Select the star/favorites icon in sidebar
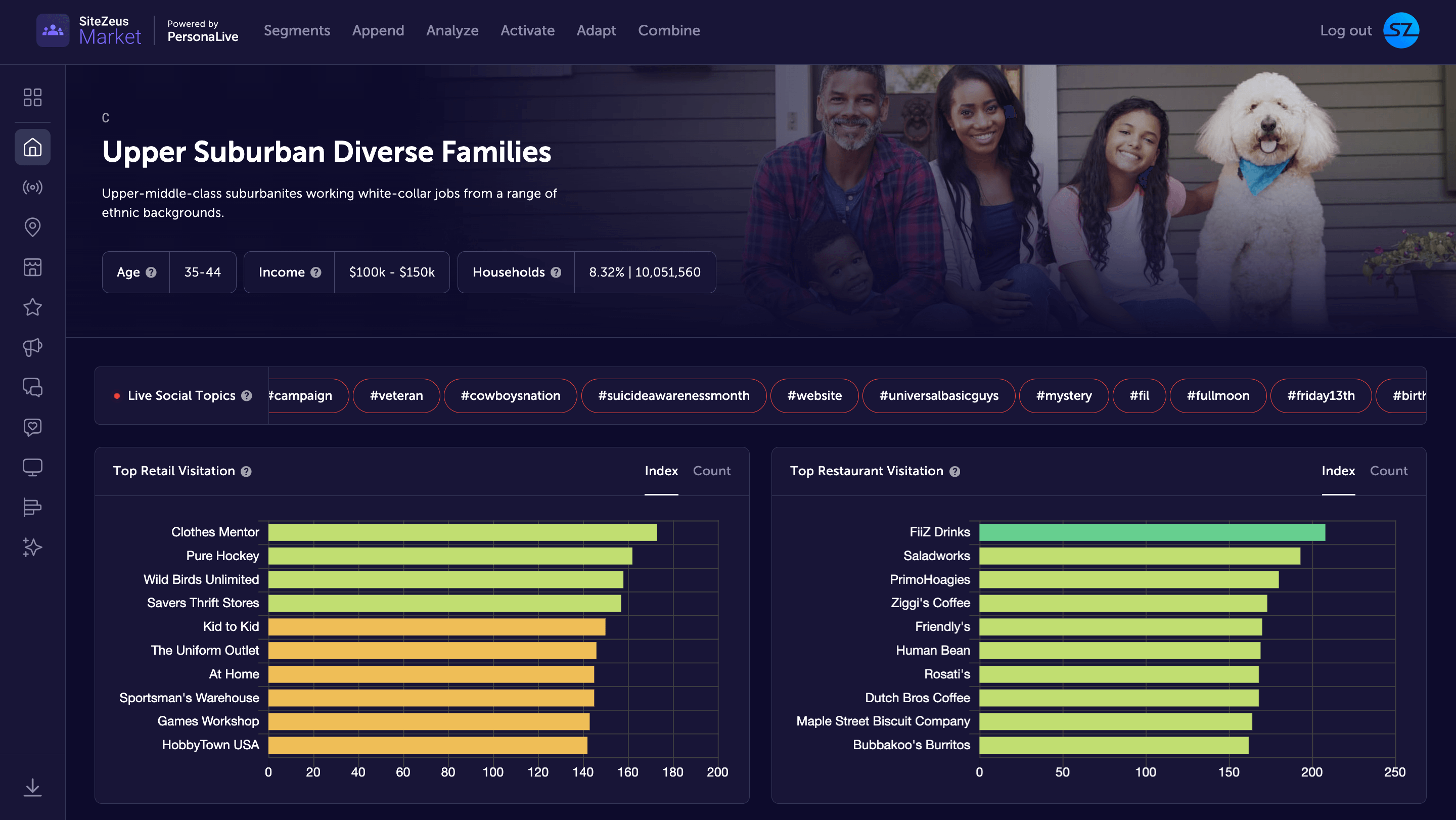The image size is (1456, 820). pos(32,307)
